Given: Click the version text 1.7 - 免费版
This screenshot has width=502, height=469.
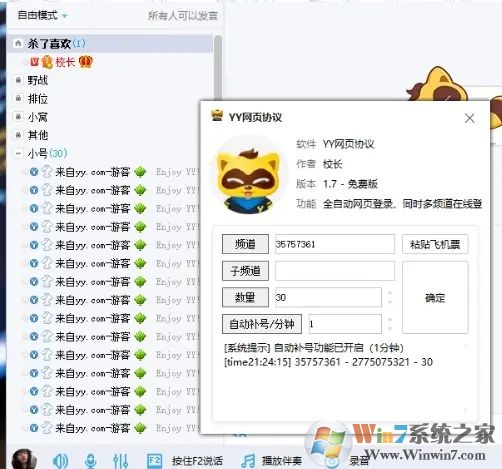Looking at the screenshot, I should (350, 184).
